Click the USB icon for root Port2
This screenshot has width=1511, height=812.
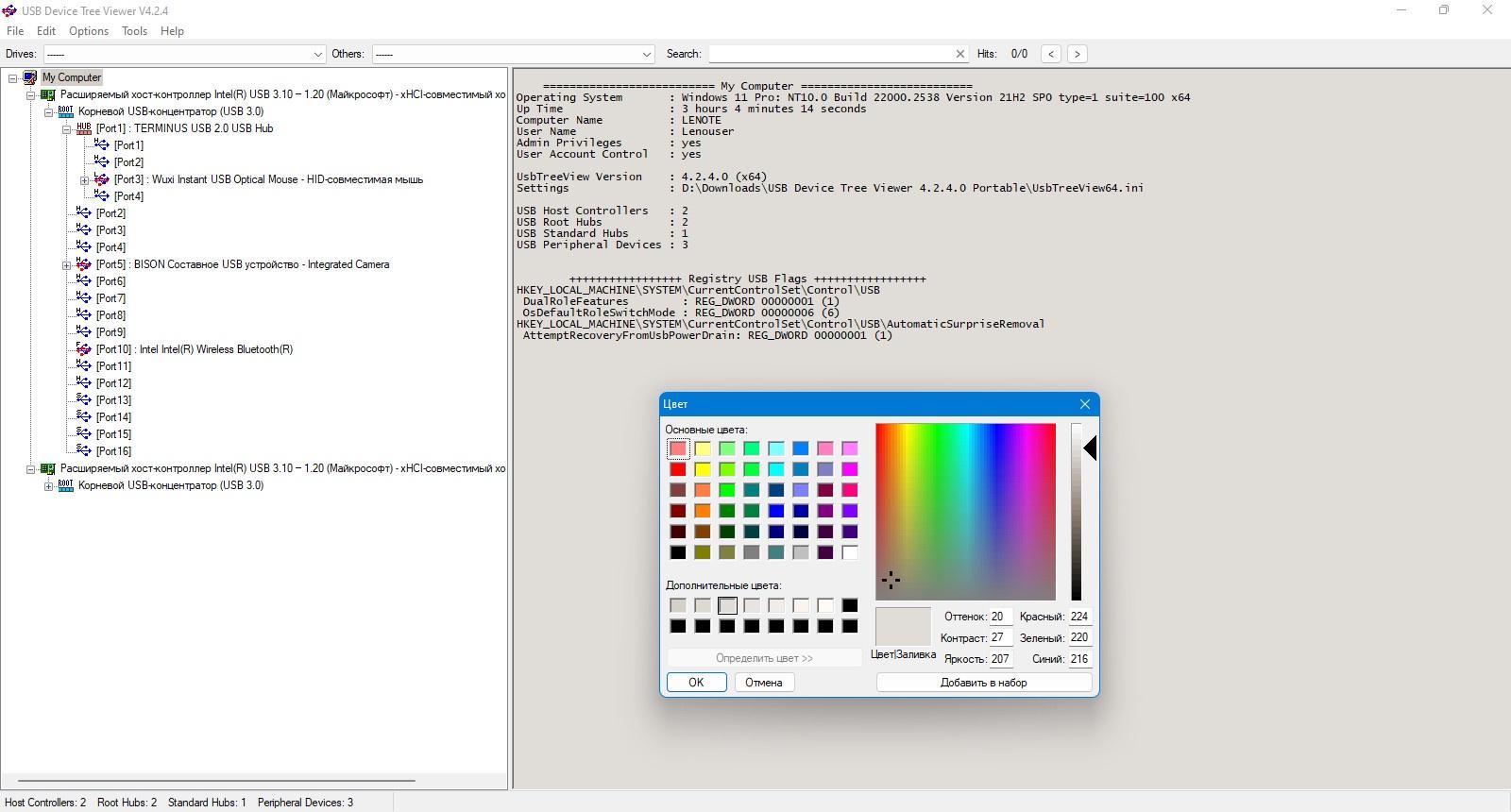(84, 213)
